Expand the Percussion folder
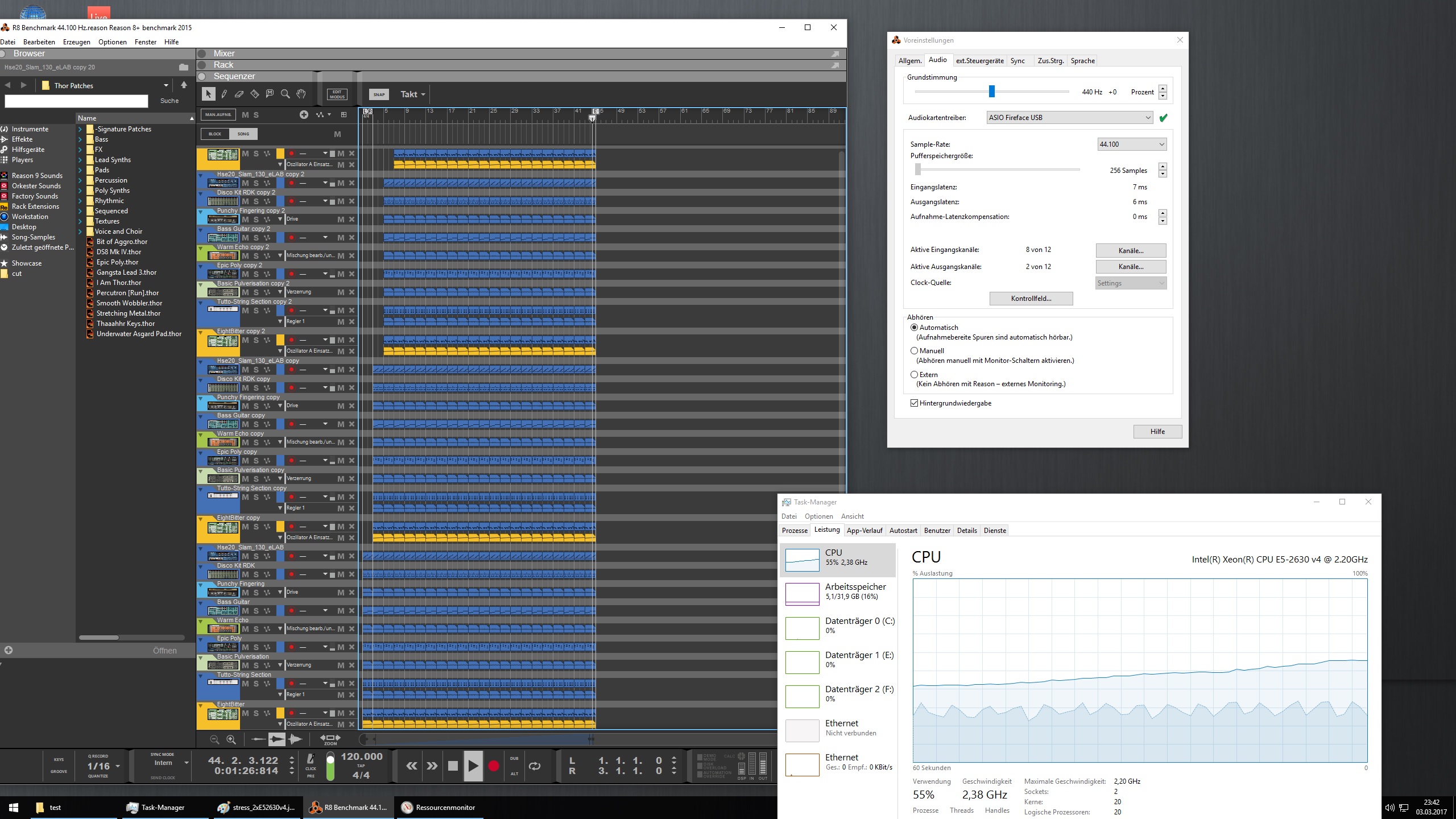 pyautogui.click(x=80, y=180)
